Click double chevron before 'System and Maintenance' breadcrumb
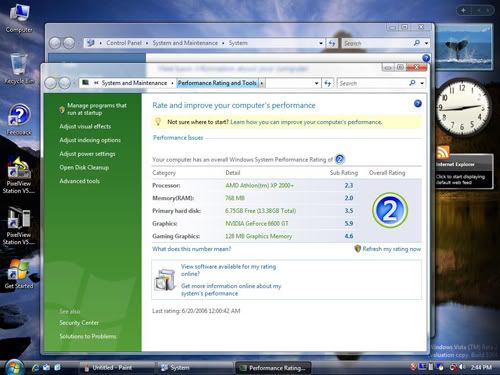The height and width of the screenshot is (375, 500). pyautogui.click(x=96, y=83)
